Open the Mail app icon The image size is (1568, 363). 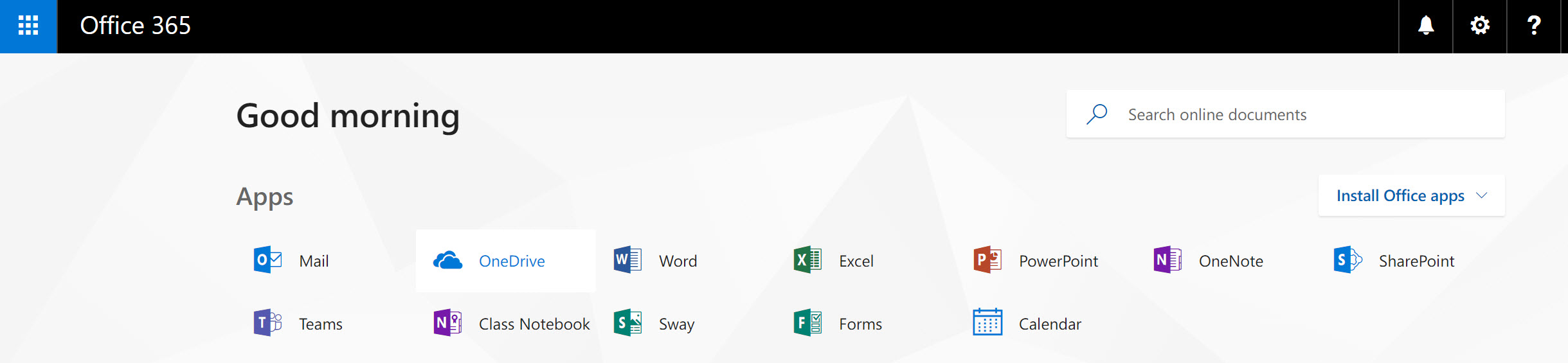pyautogui.click(x=267, y=260)
